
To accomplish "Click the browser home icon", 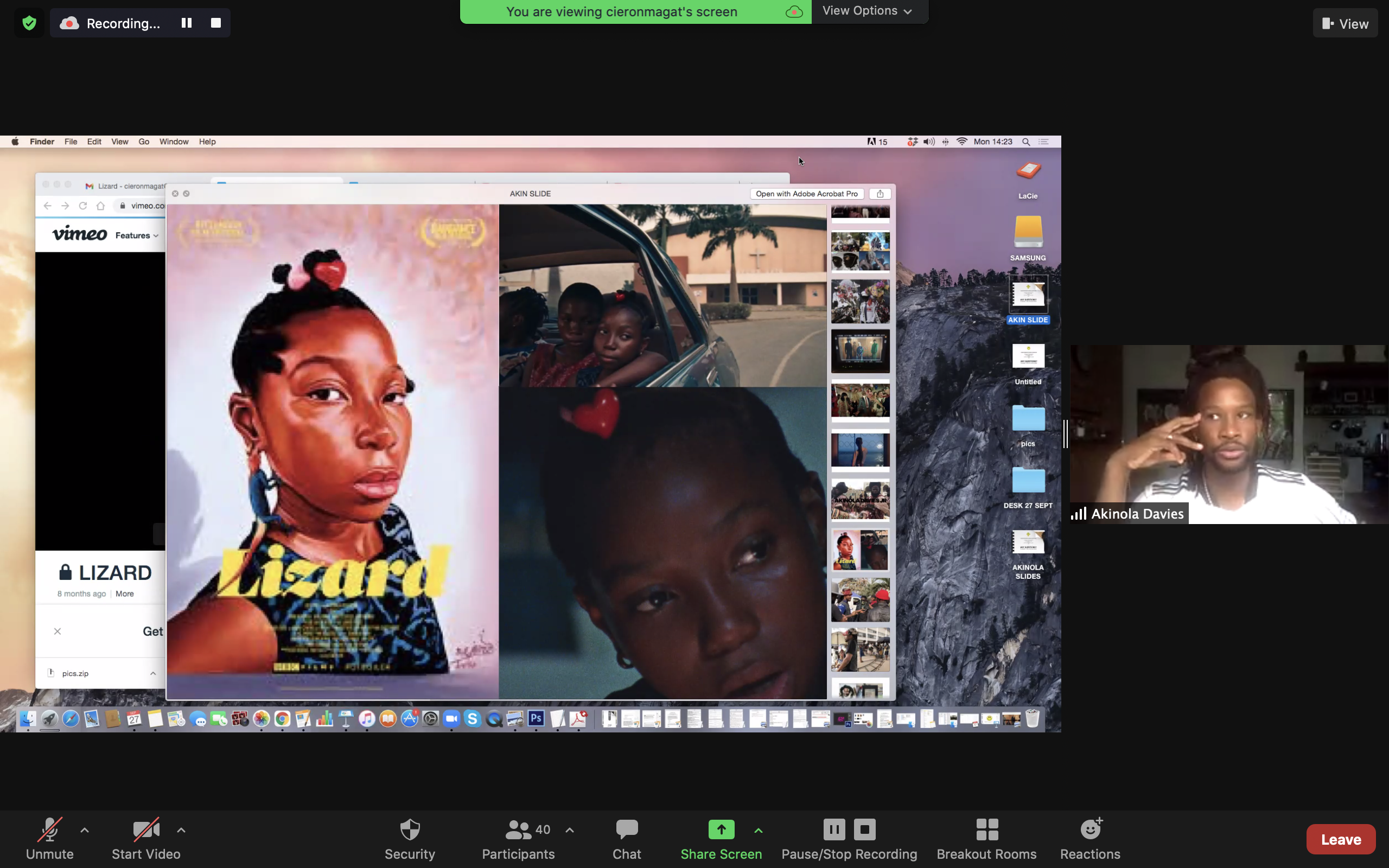I will click(100, 206).
